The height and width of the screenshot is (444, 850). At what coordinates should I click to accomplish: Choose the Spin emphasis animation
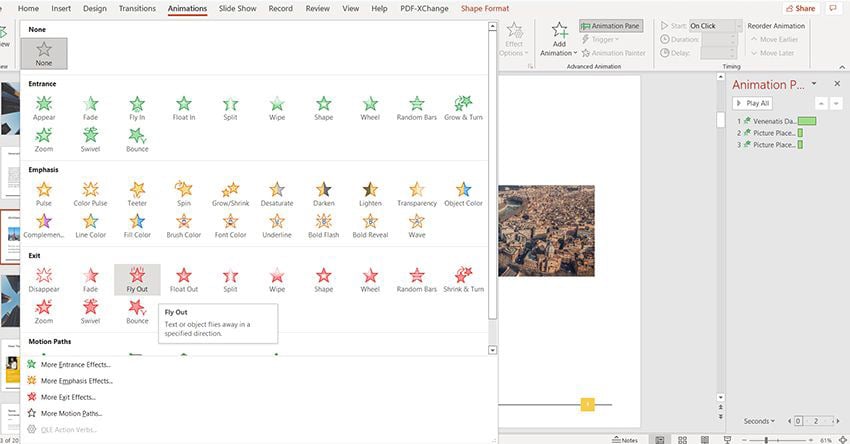tap(184, 192)
